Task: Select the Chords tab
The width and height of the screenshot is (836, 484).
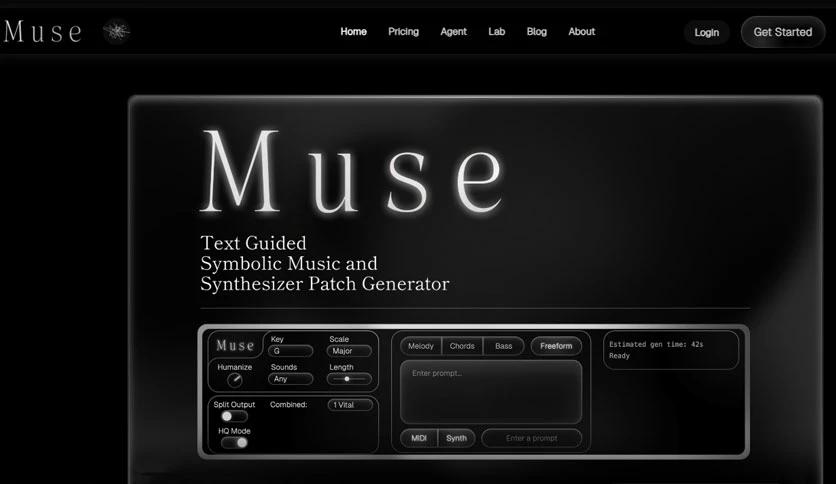Action: coord(462,346)
